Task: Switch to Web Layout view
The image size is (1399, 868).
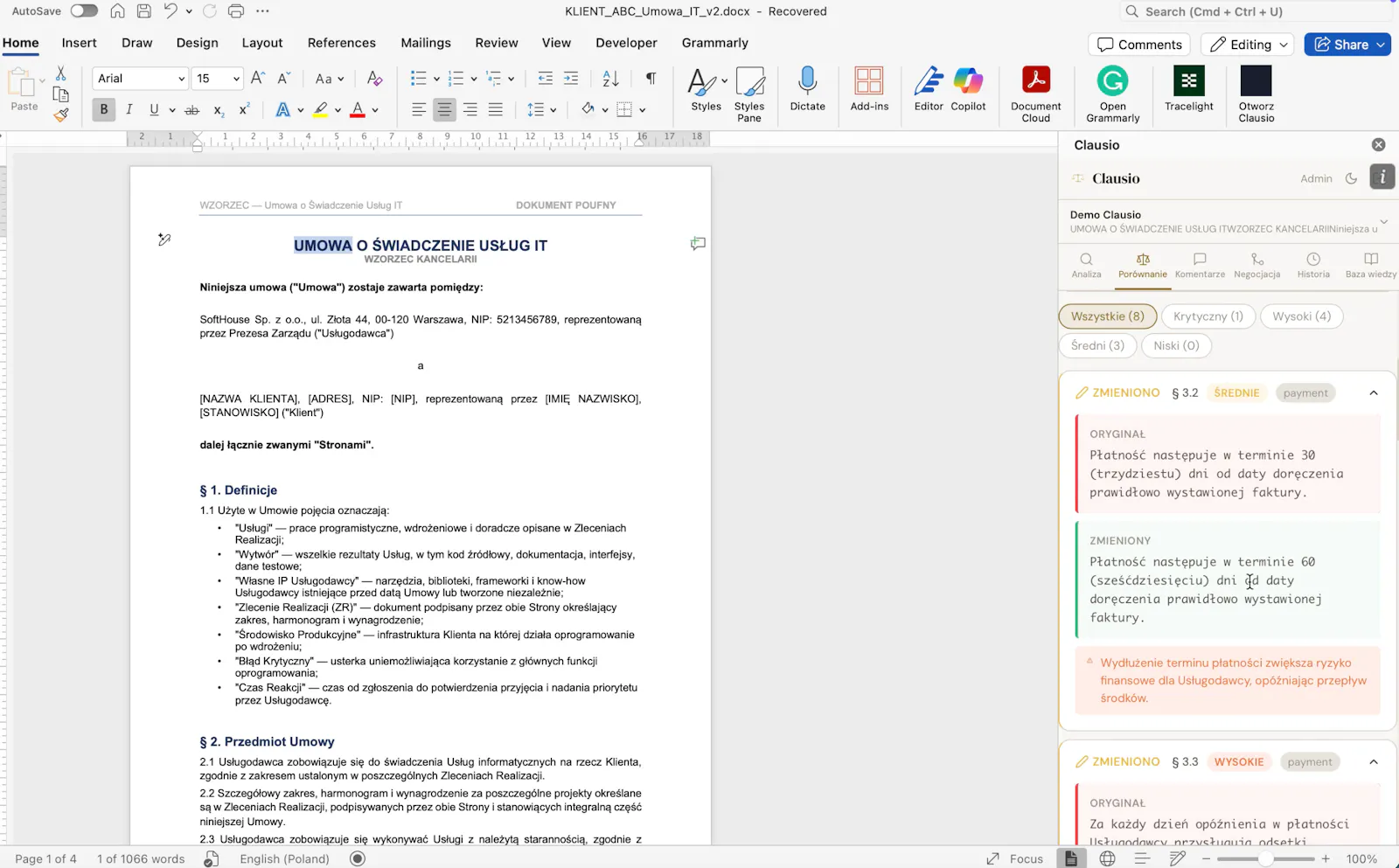Action: click(x=1107, y=858)
